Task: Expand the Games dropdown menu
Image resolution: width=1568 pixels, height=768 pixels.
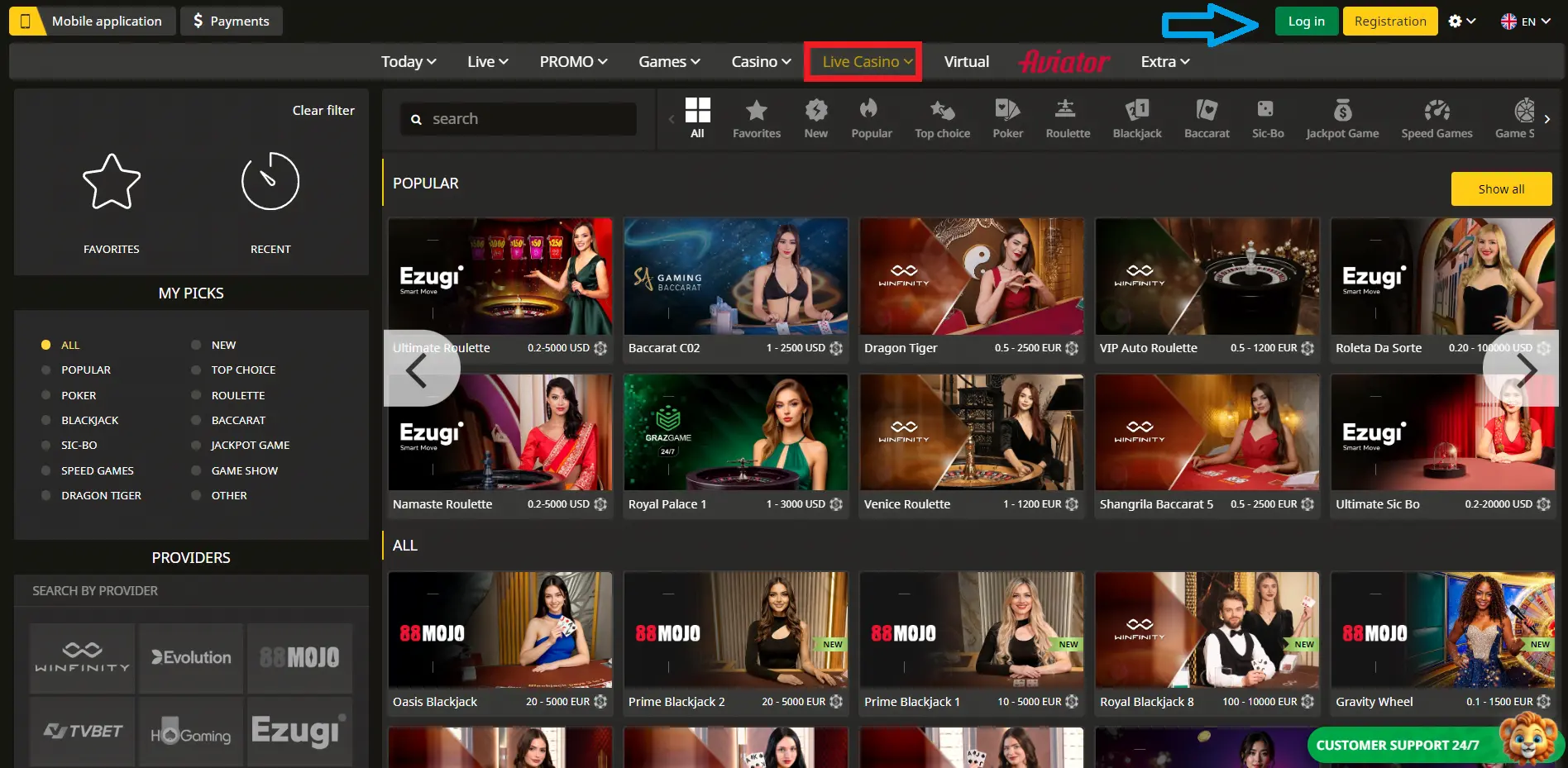Action: pyautogui.click(x=669, y=62)
